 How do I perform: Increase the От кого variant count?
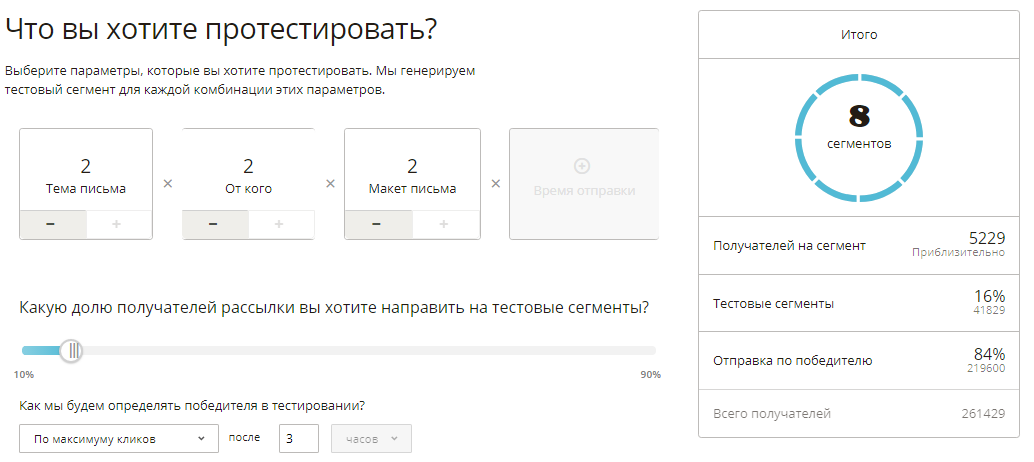coord(280,225)
